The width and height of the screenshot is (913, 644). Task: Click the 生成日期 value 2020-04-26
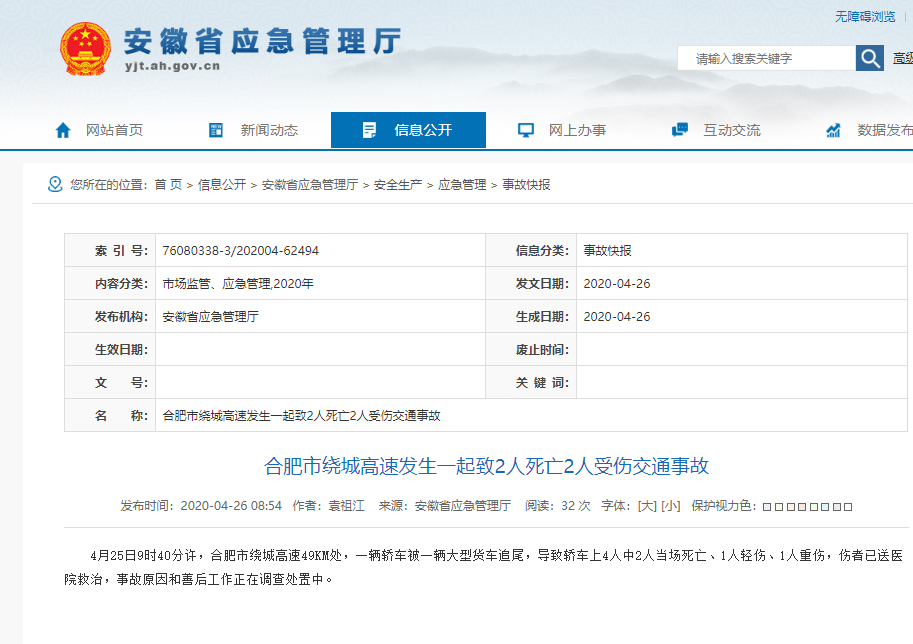617,317
